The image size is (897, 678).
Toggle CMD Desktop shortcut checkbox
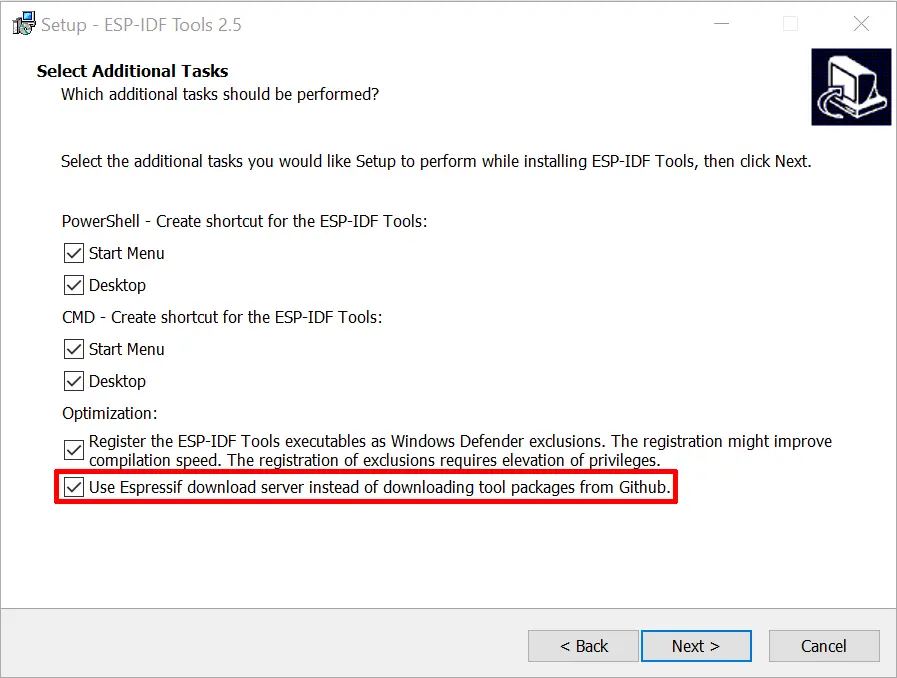[x=74, y=381]
